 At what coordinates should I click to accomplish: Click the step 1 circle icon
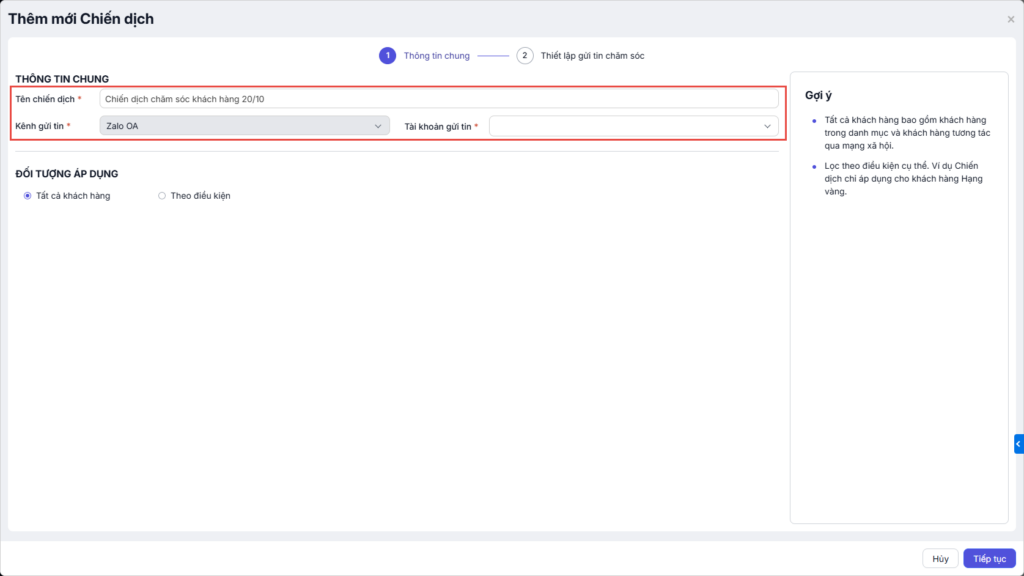(x=387, y=56)
